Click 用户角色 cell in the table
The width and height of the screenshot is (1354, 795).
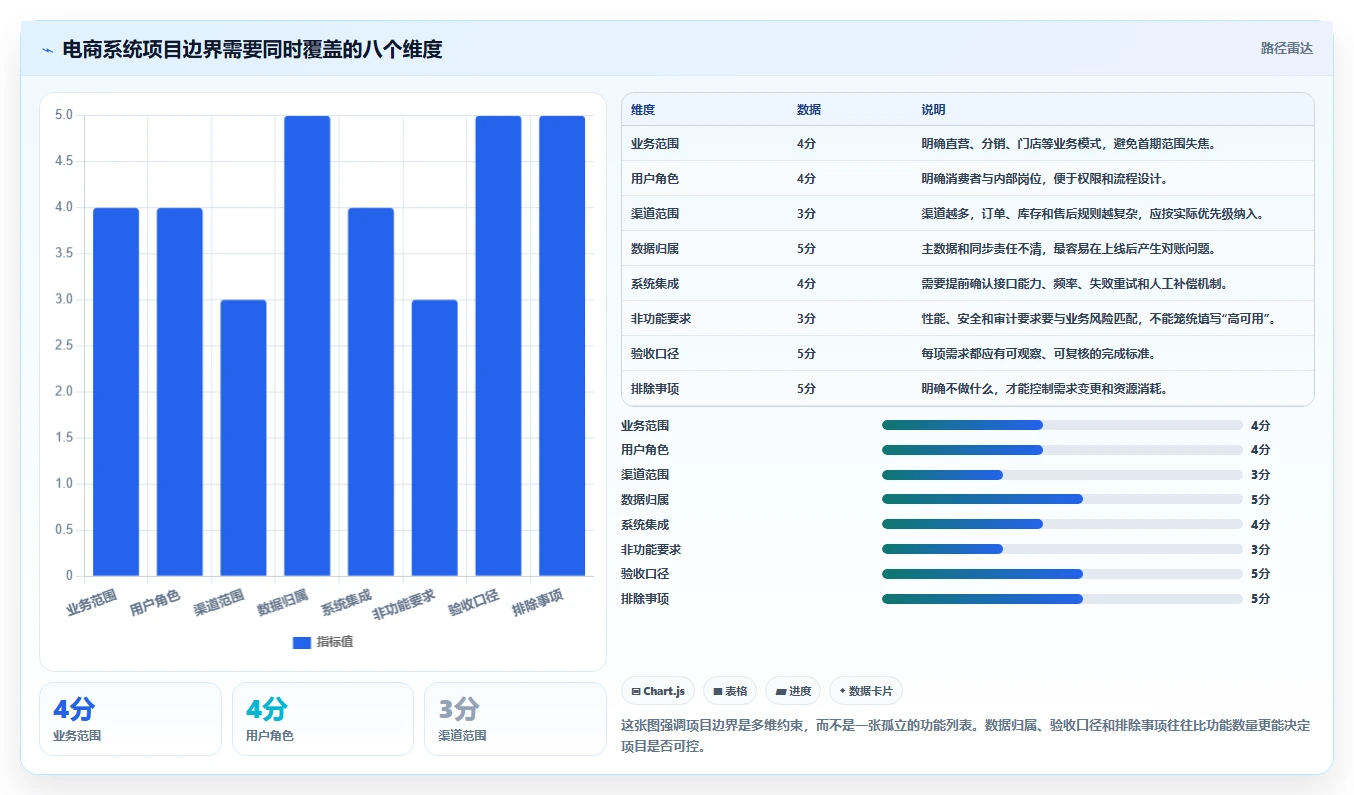click(x=655, y=179)
